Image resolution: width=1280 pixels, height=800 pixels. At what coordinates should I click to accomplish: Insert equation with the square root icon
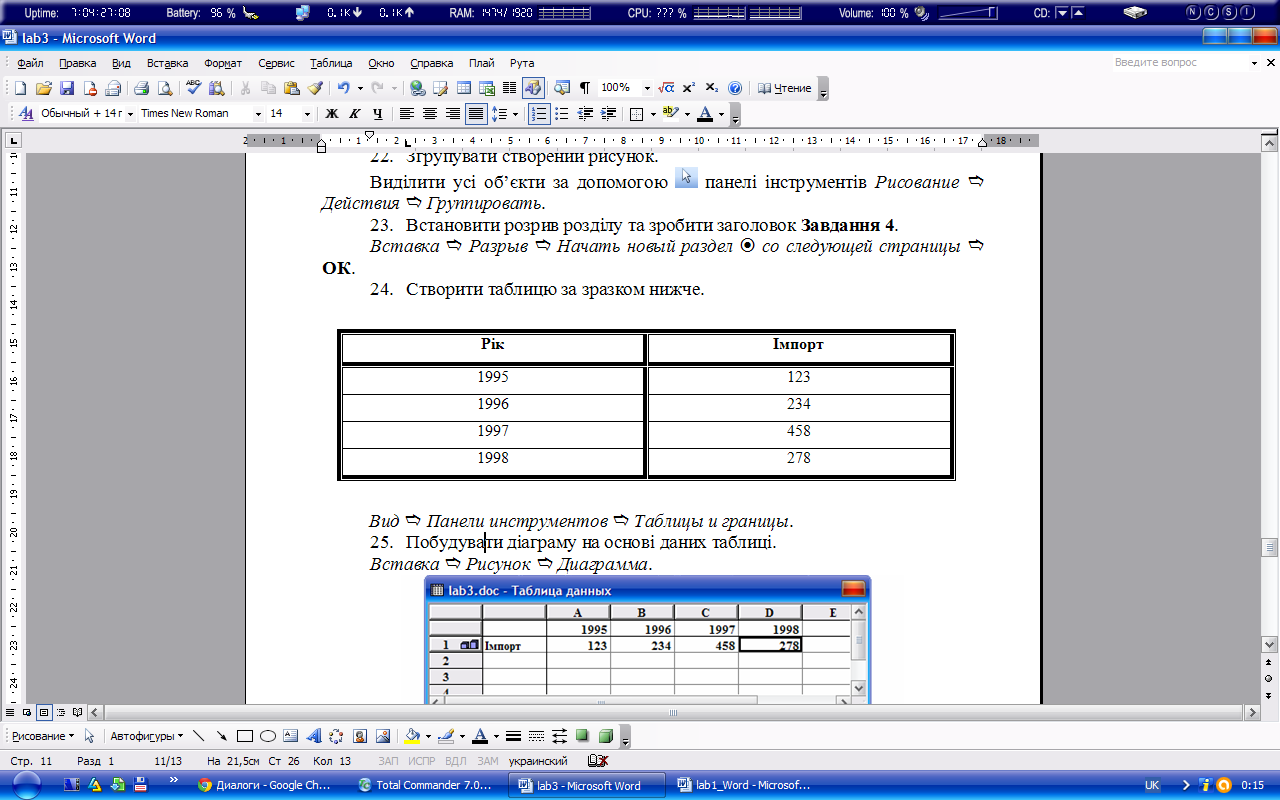(666, 88)
